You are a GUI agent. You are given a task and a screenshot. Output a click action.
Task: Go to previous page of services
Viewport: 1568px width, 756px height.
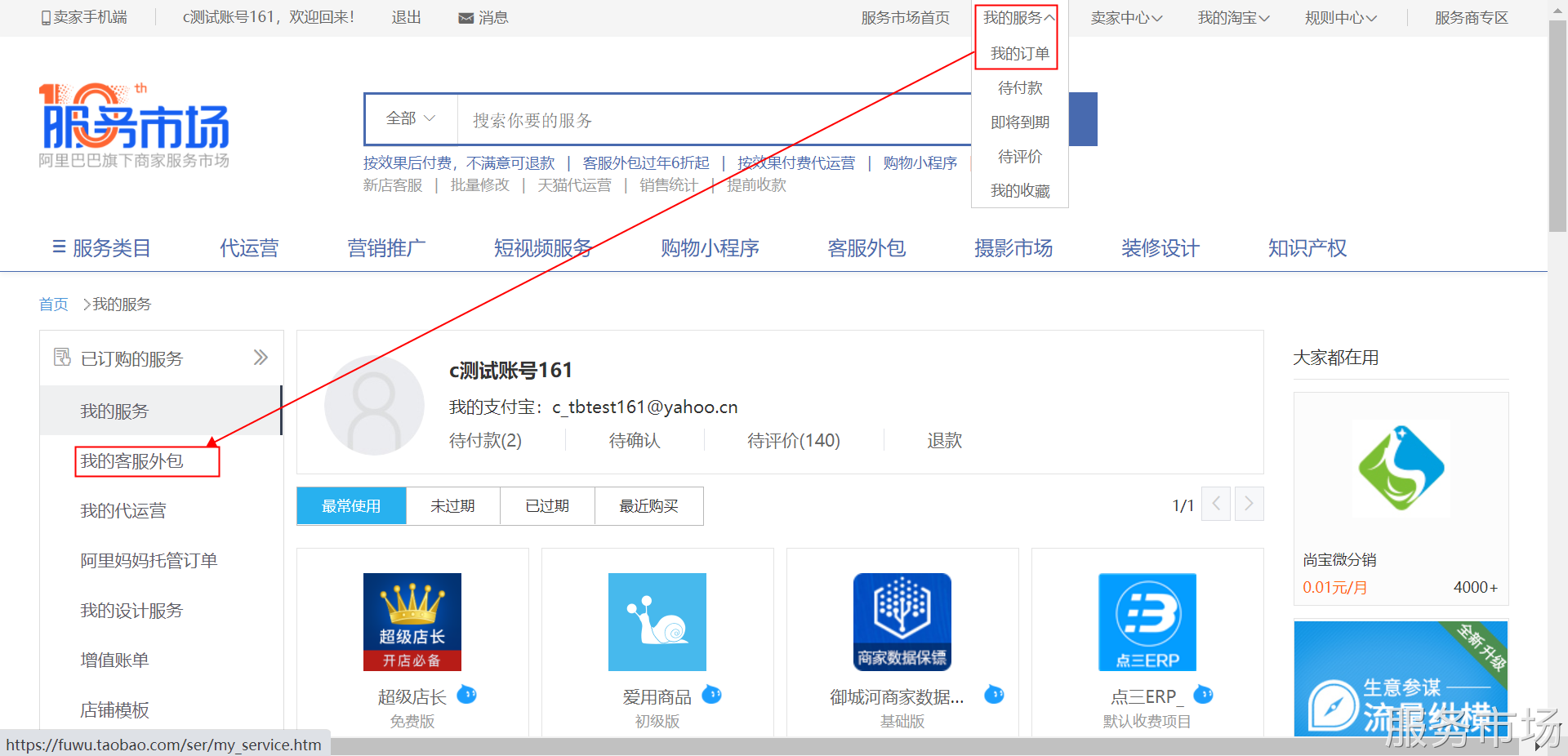[x=1216, y=504]
